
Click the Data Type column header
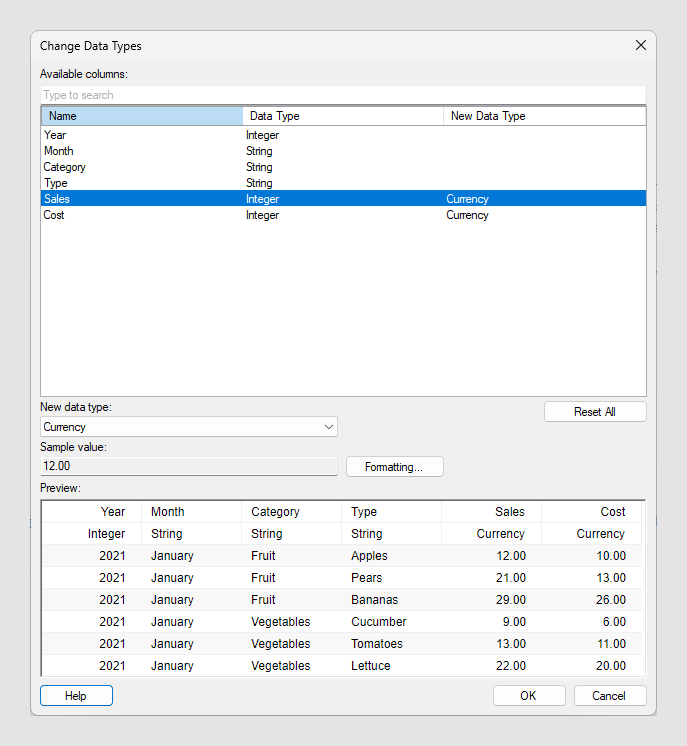(342, 116)
